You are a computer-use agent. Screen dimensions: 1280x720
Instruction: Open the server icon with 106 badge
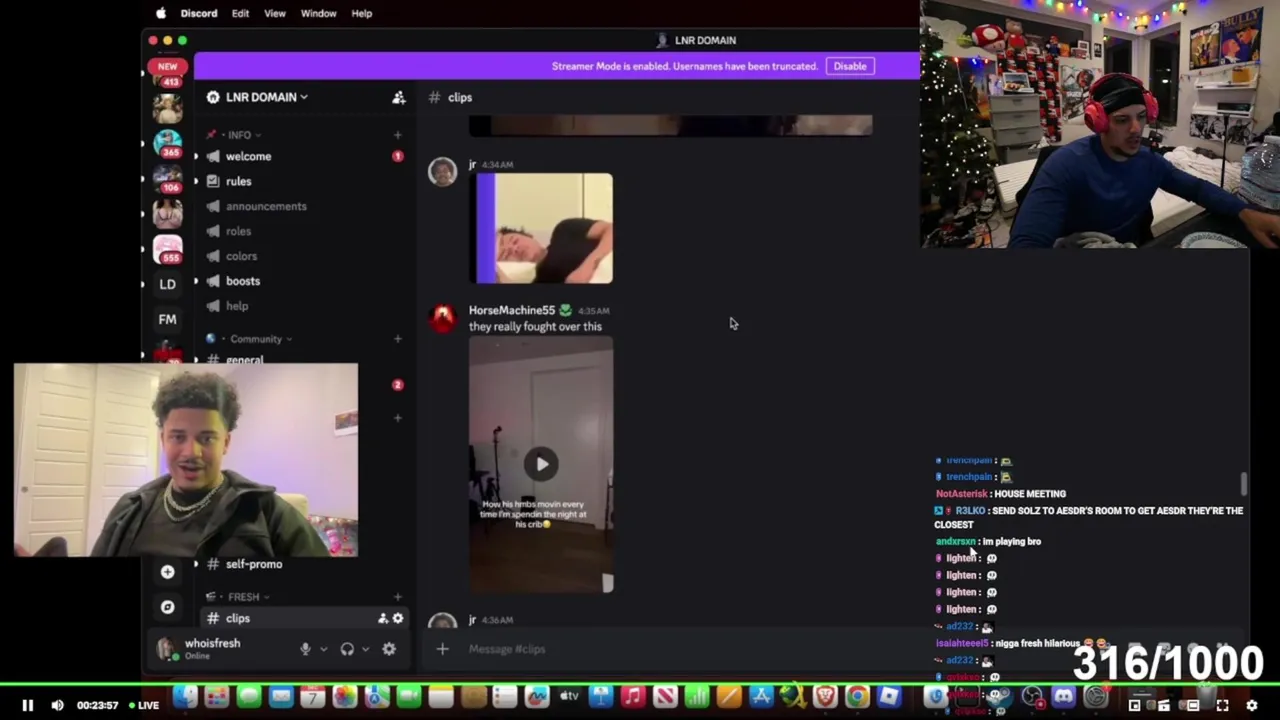(167, 178)
